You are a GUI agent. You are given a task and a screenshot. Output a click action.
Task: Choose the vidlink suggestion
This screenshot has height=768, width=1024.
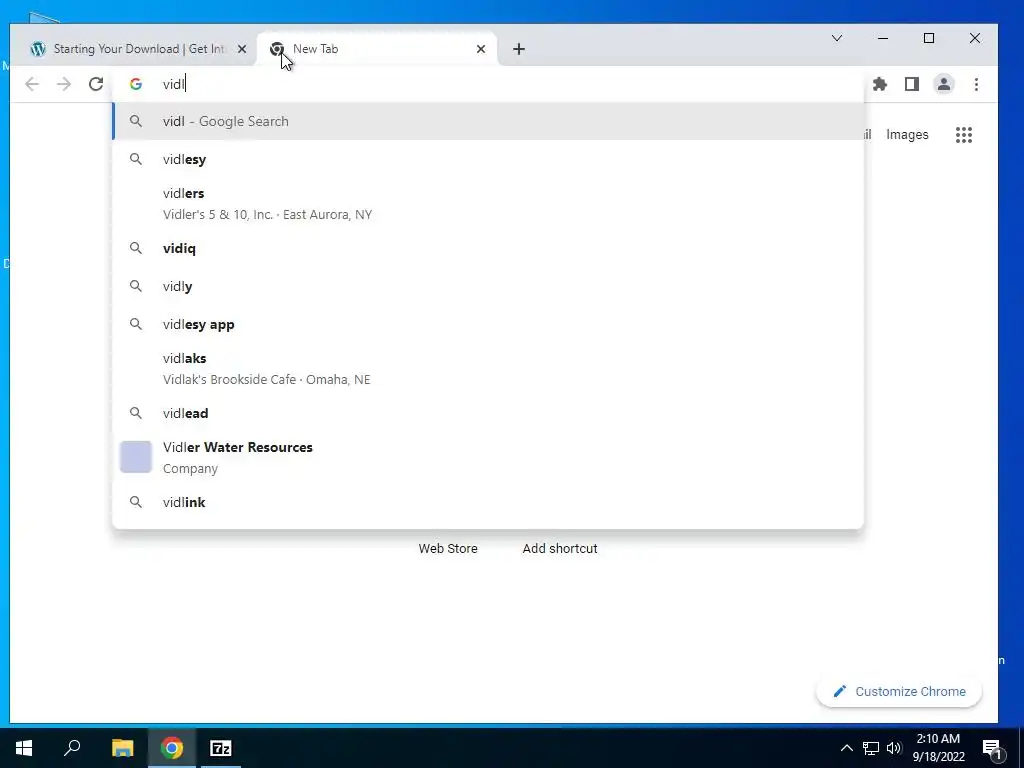click(488, 502)
